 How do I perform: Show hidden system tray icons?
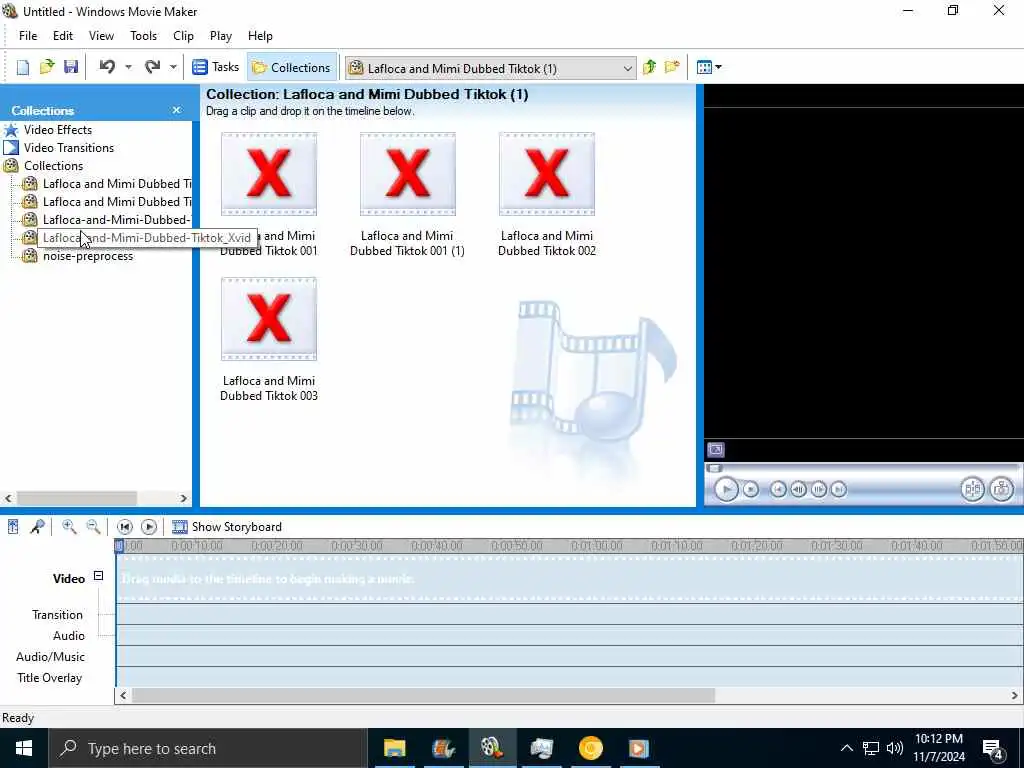coord(846,748)
